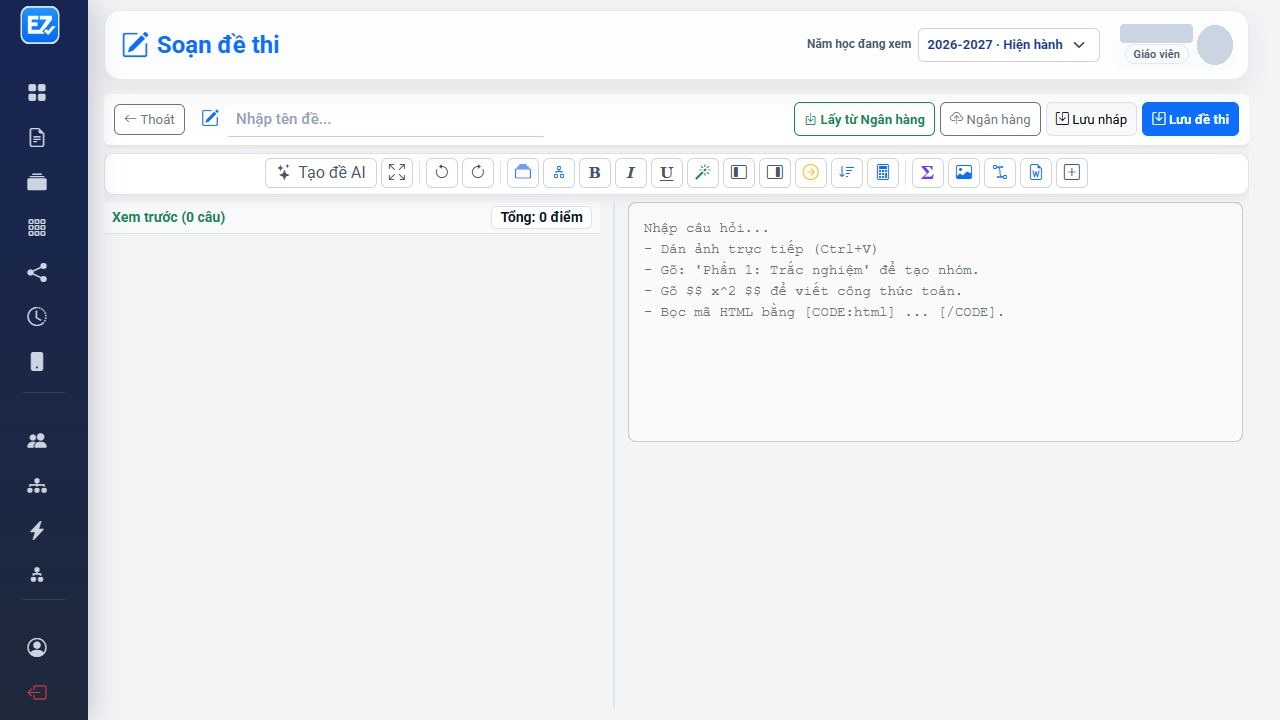Click the red logout icon in sidebar
The width and height of the screenshot is (1280, 720).
coord(37,693)
